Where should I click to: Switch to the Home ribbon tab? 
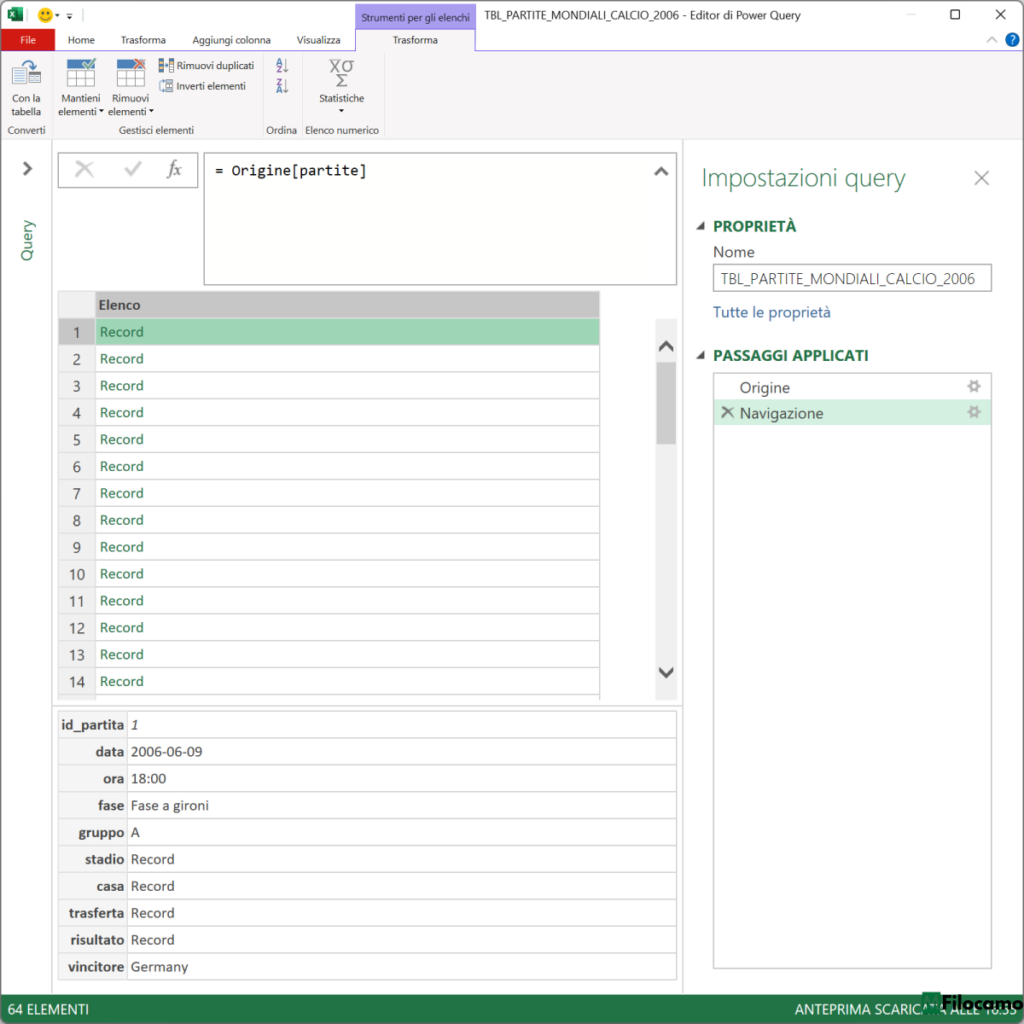pos(81,40)
